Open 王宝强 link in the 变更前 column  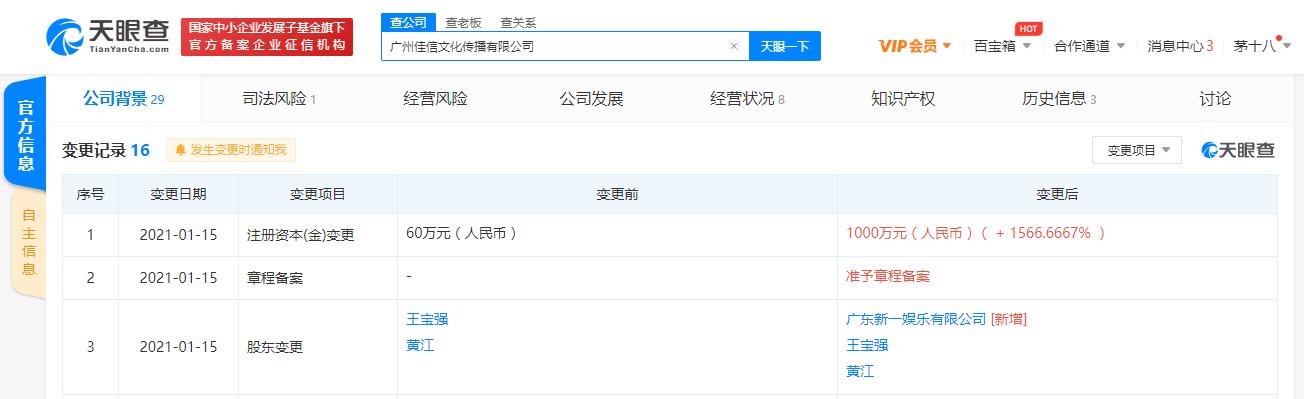(x=427, y=319)
